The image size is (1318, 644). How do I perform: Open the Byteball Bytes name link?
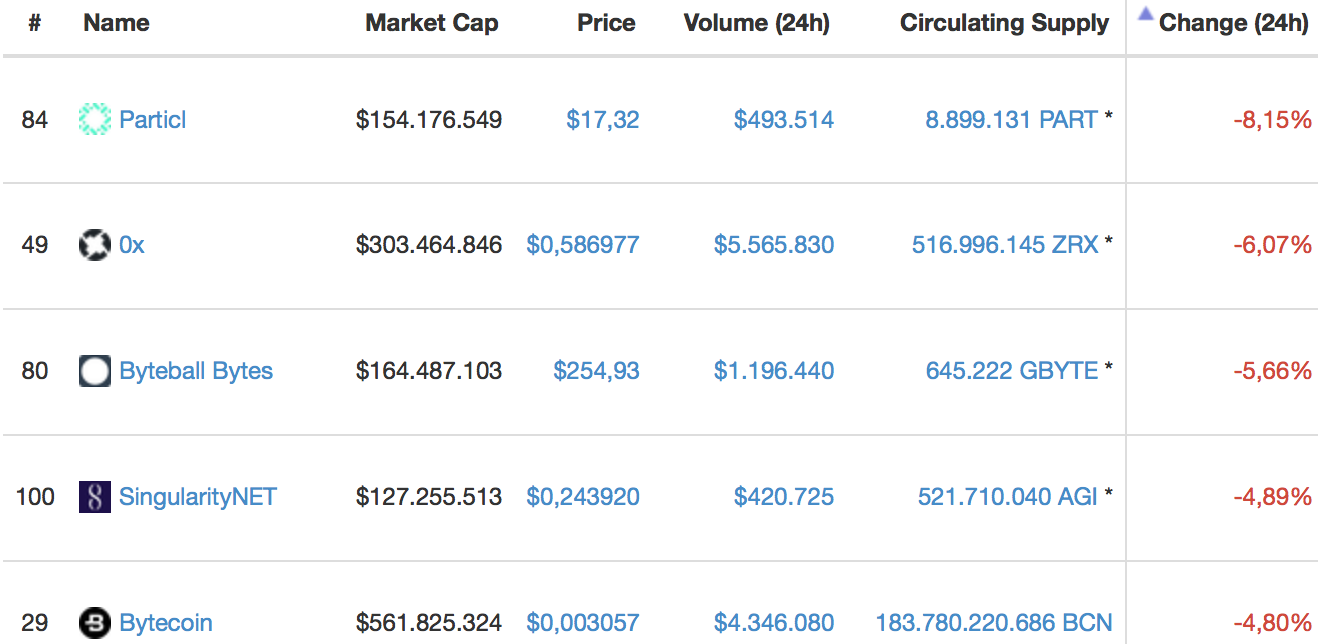click(x=195, y=371)
